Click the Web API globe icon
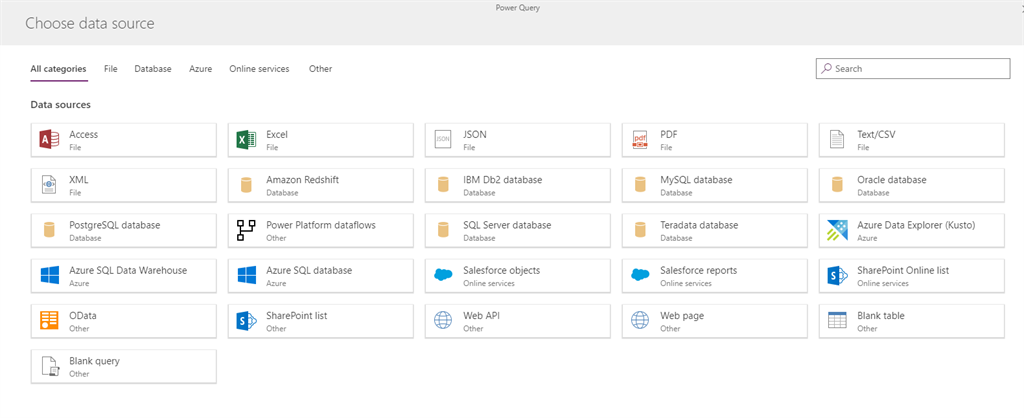 (443, 320)
